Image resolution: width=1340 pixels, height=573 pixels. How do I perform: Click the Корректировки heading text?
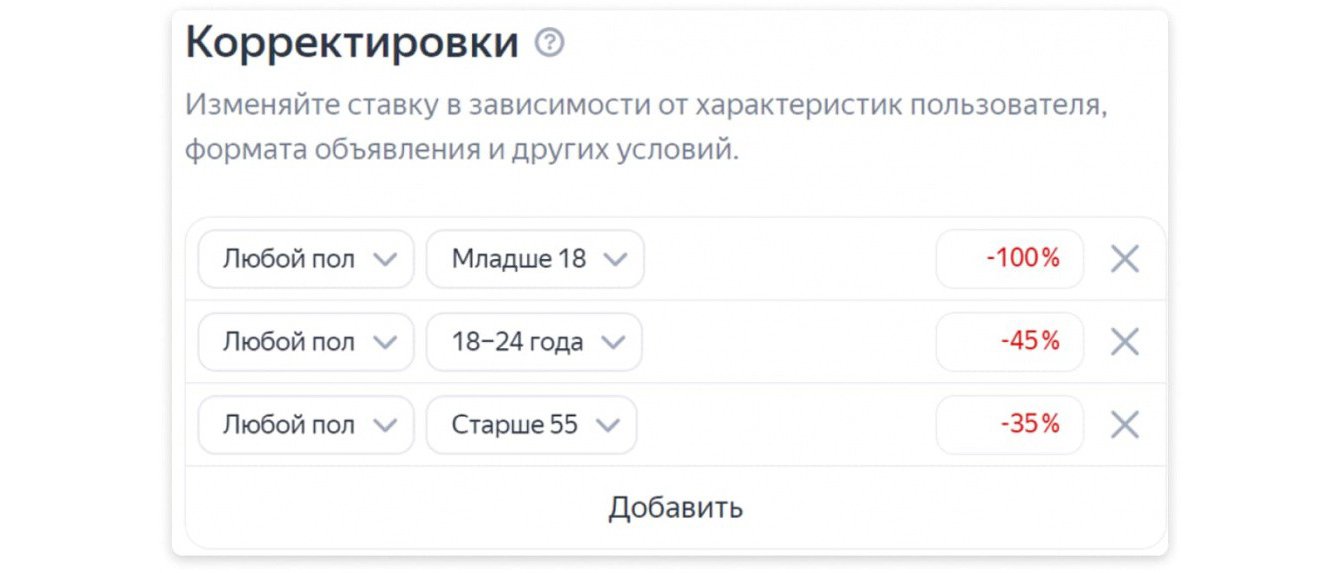pos(352,43)
